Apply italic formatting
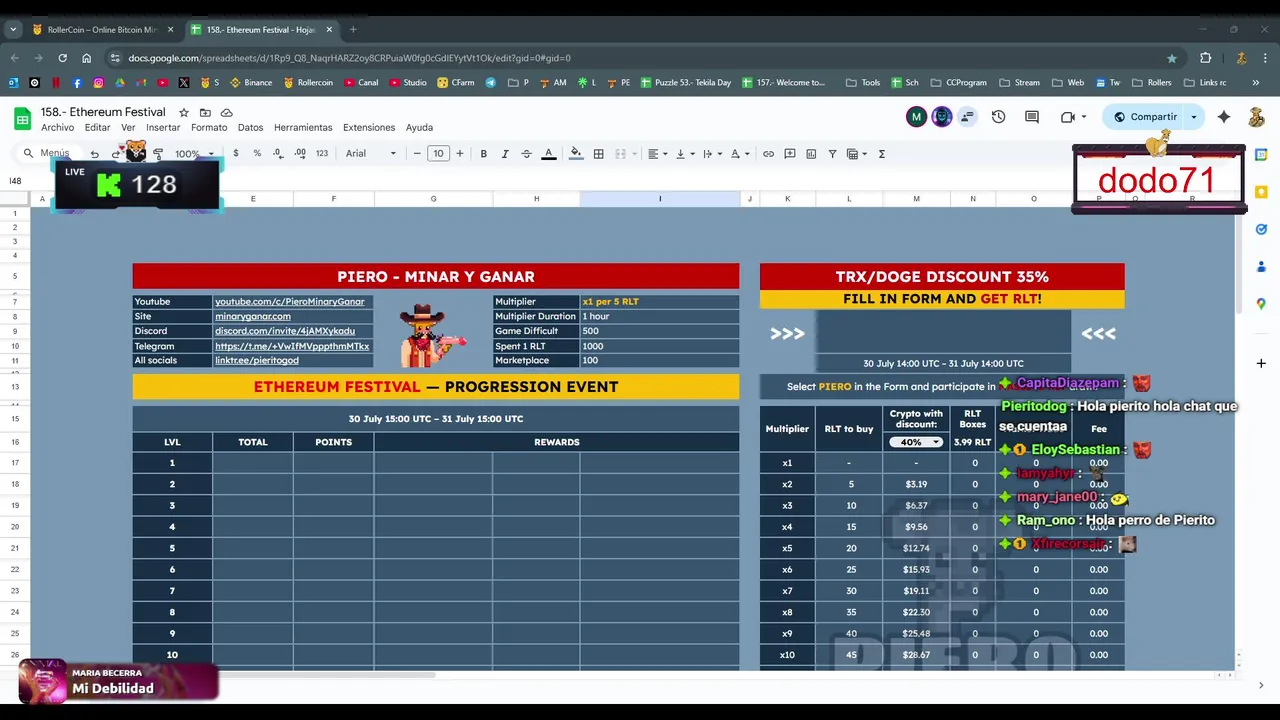The height and width of the screenshot is (720, 1280). [x=505, y=154]
